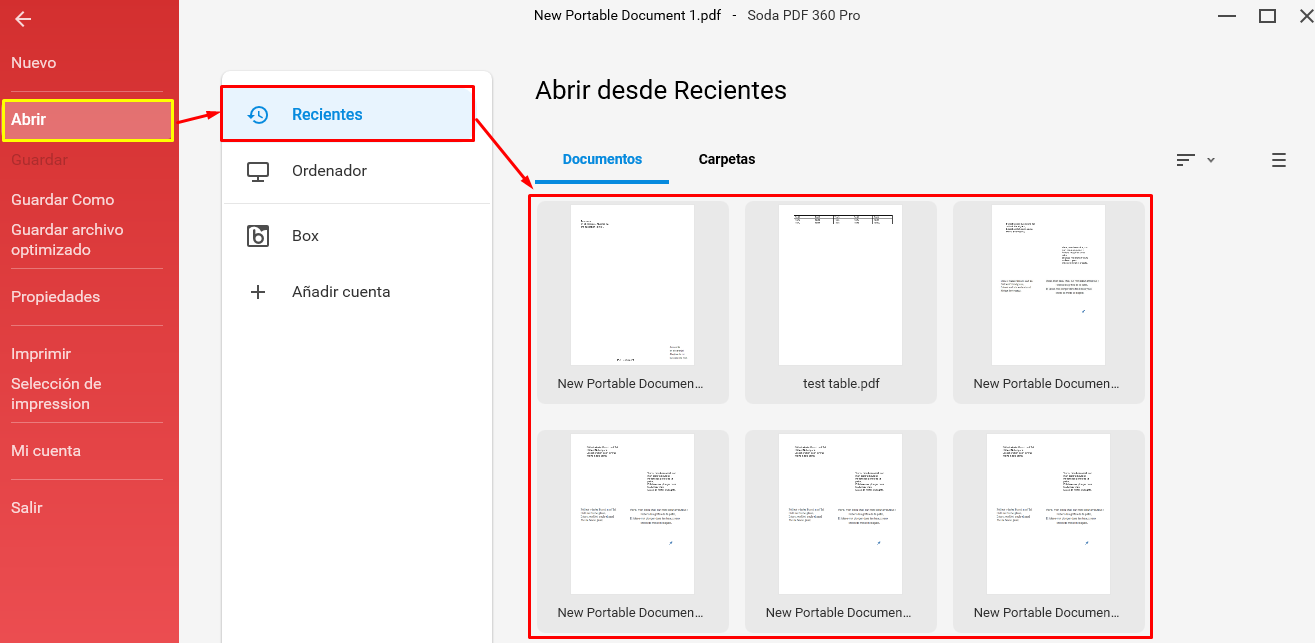Open bottom-middle New Portable Document thumbnail

[841, 514]
